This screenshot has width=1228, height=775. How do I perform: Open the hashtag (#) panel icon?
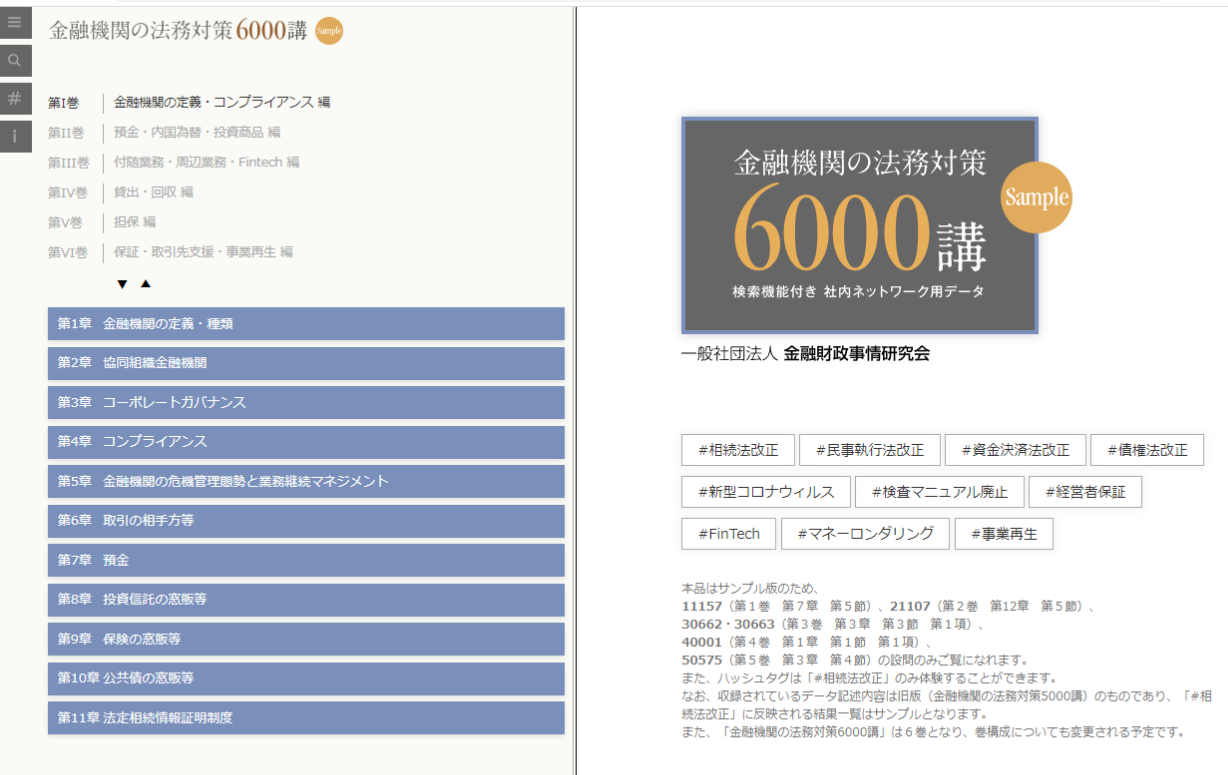coord(15,98)
